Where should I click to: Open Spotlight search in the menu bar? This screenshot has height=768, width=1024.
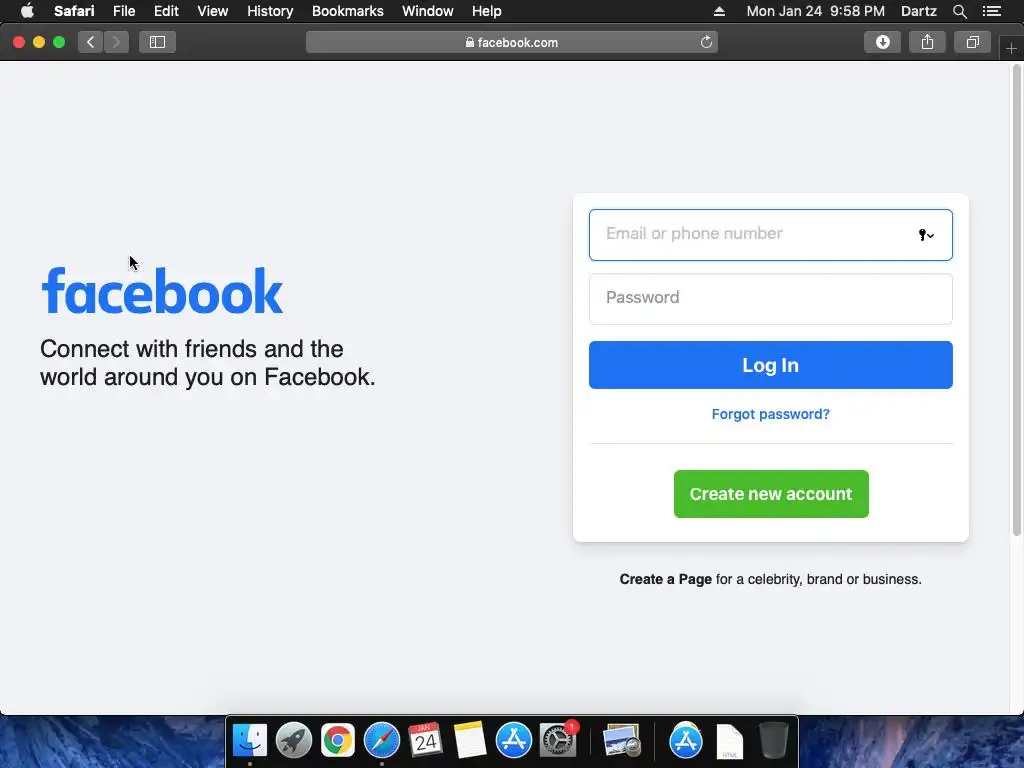pyautogui.click(x=959, y=11)
